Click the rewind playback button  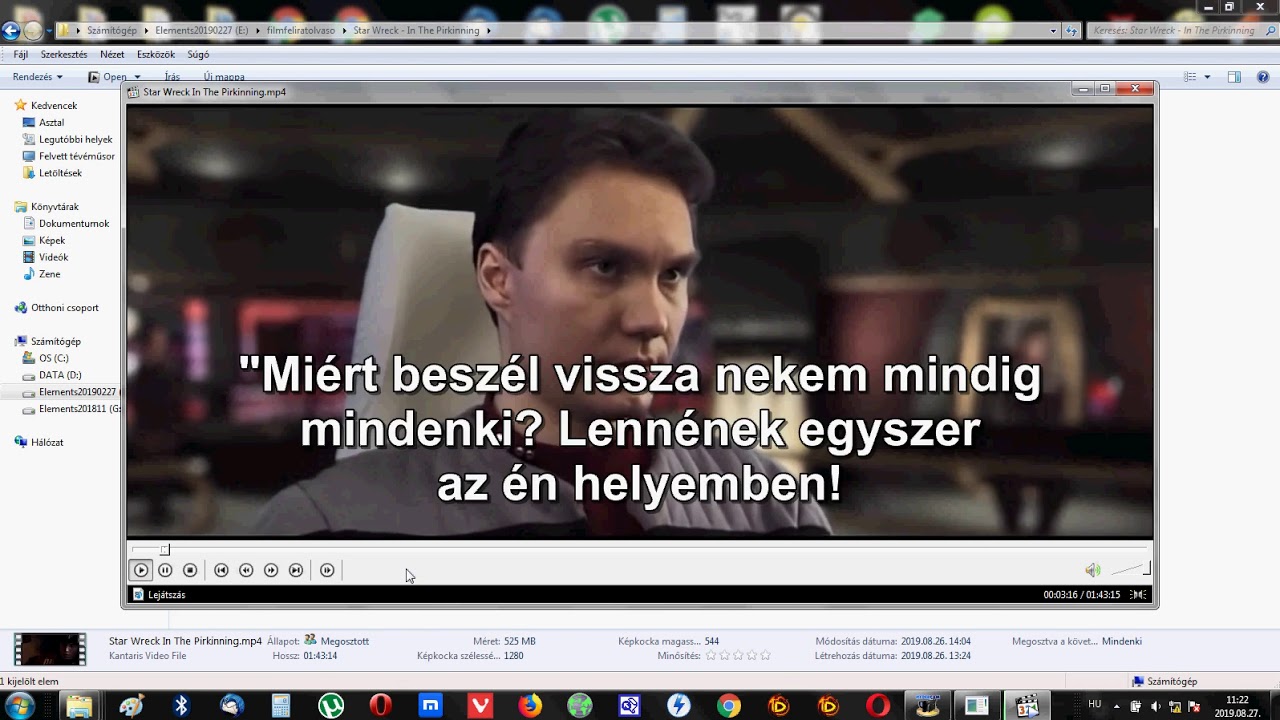[246, 570]
